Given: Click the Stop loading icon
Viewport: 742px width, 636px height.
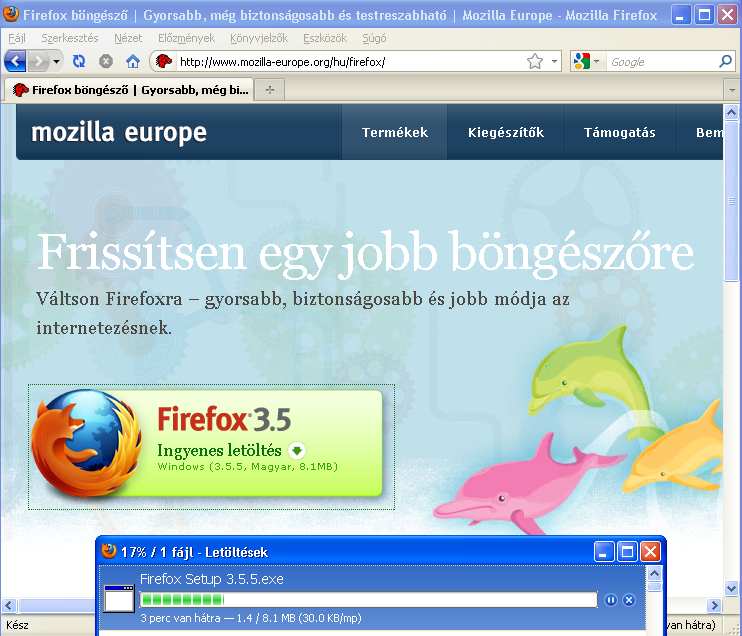Looking at the screenshot, I should (106, 61).
